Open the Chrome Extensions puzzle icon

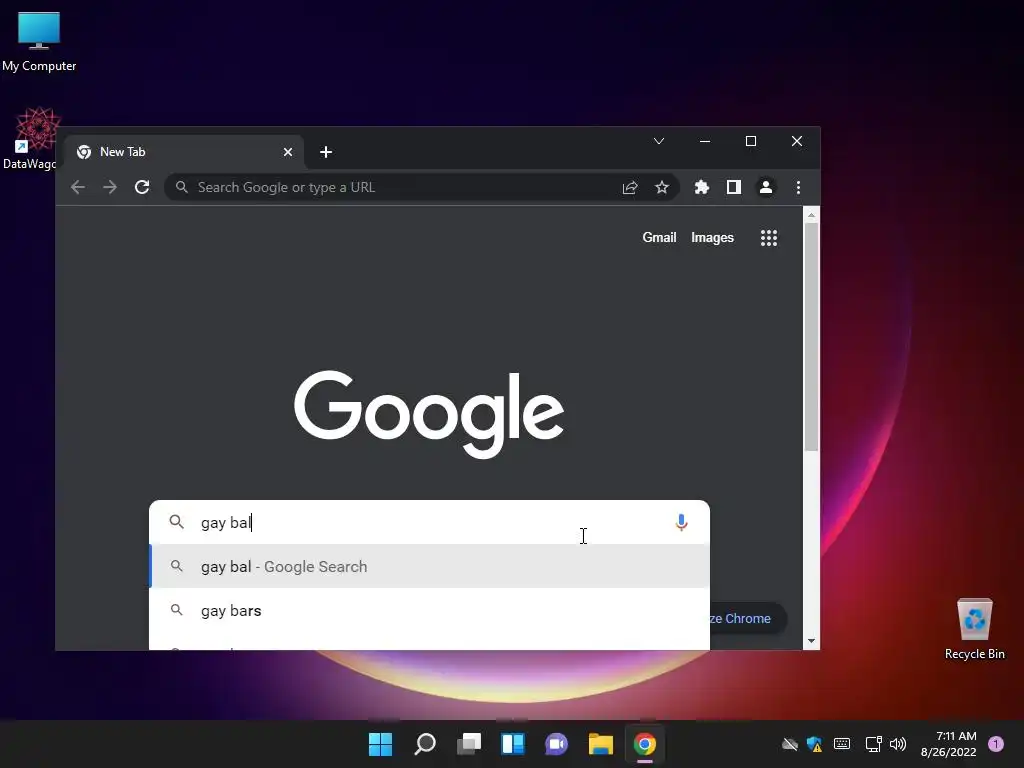click(701, 187)
